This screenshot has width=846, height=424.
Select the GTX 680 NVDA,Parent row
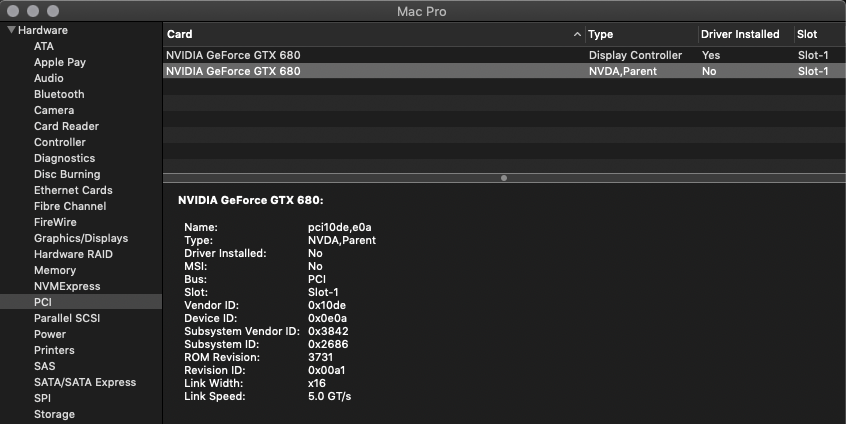point(504,71)
